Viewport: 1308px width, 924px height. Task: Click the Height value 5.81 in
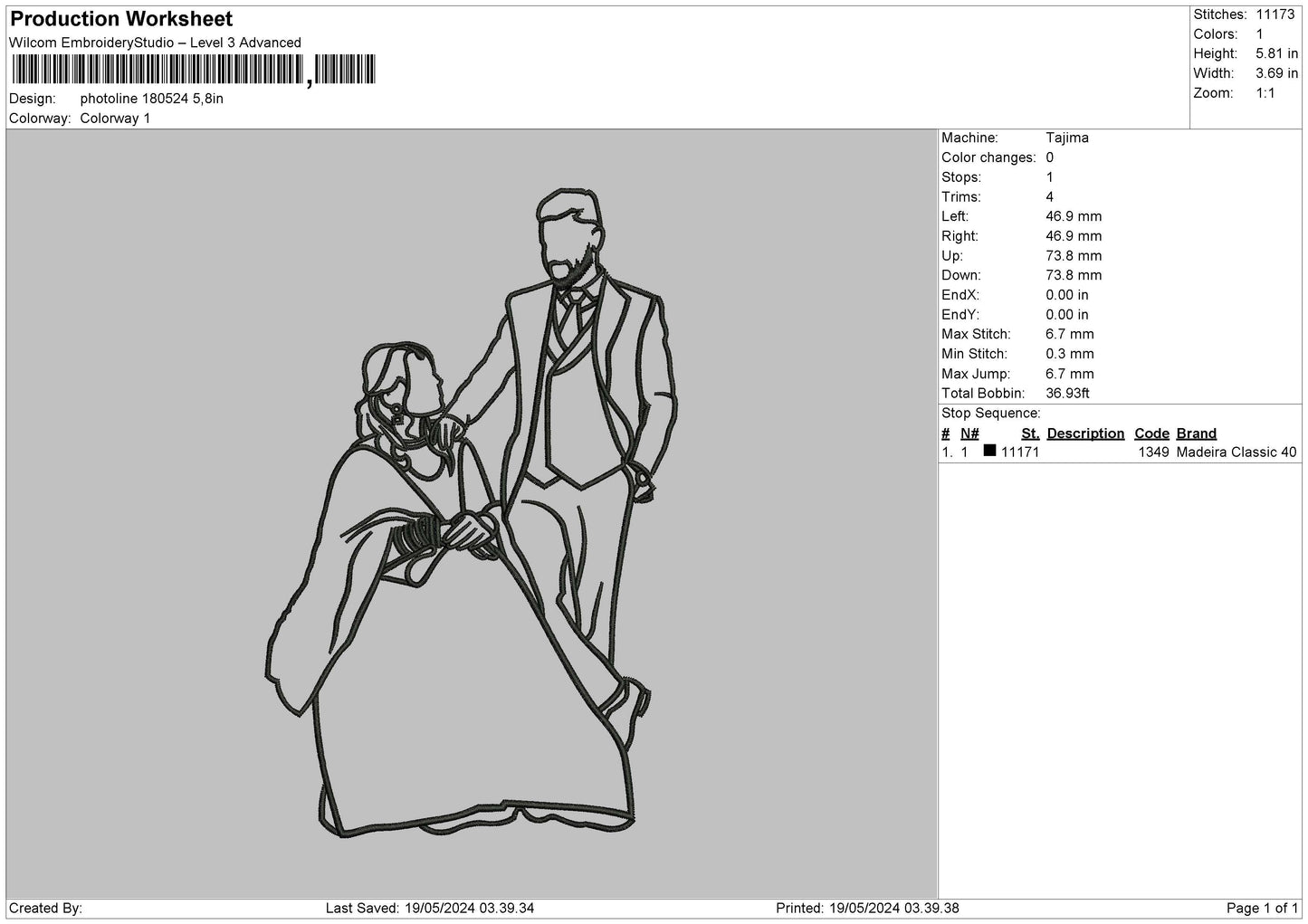1277,54
